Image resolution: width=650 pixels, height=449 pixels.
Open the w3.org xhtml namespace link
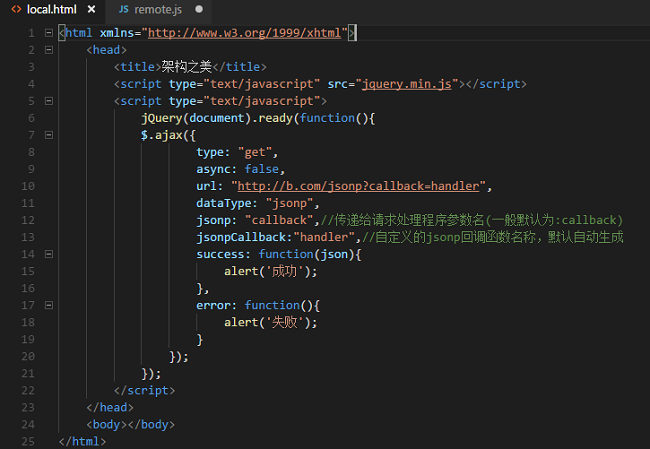244,33
